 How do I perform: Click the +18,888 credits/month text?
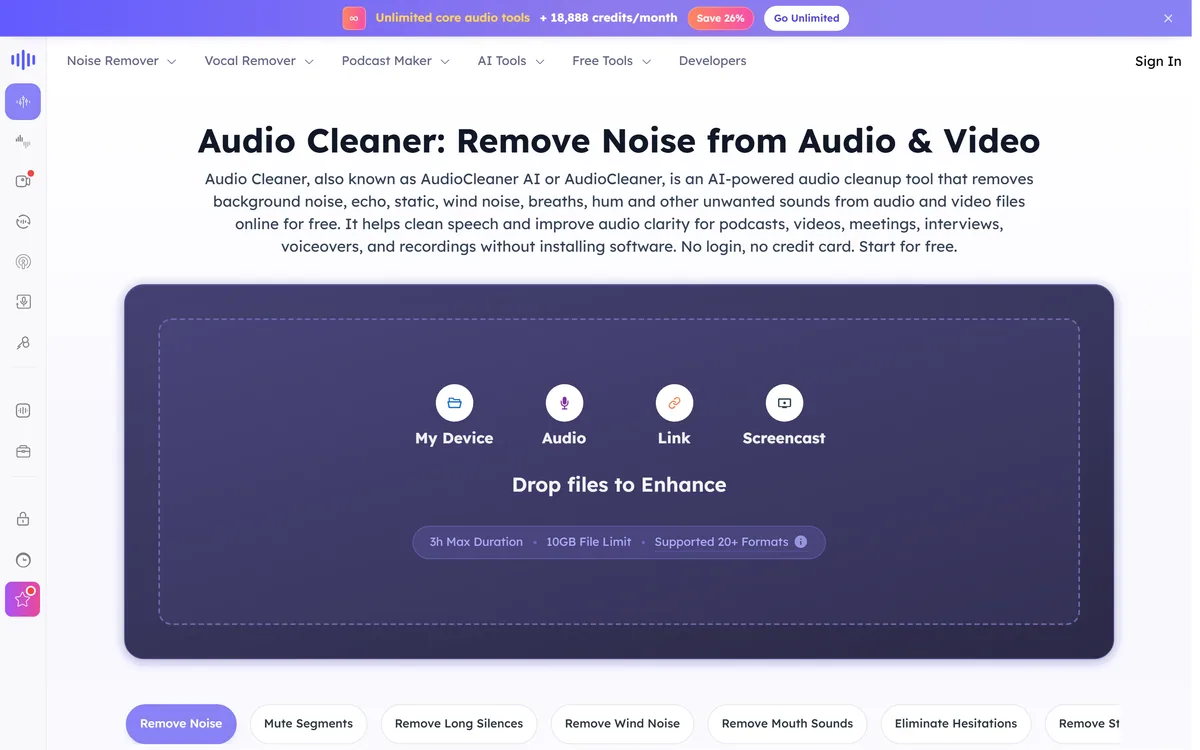(608, 18)
